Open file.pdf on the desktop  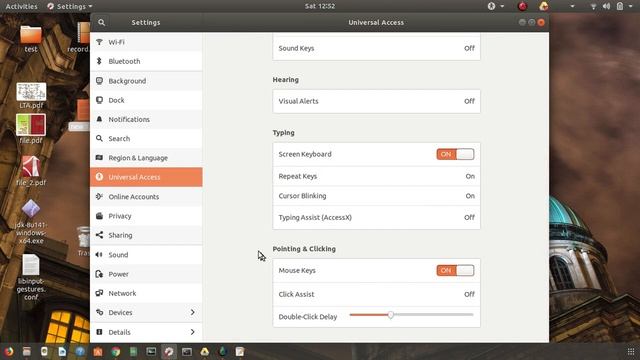tap(31, 129)
